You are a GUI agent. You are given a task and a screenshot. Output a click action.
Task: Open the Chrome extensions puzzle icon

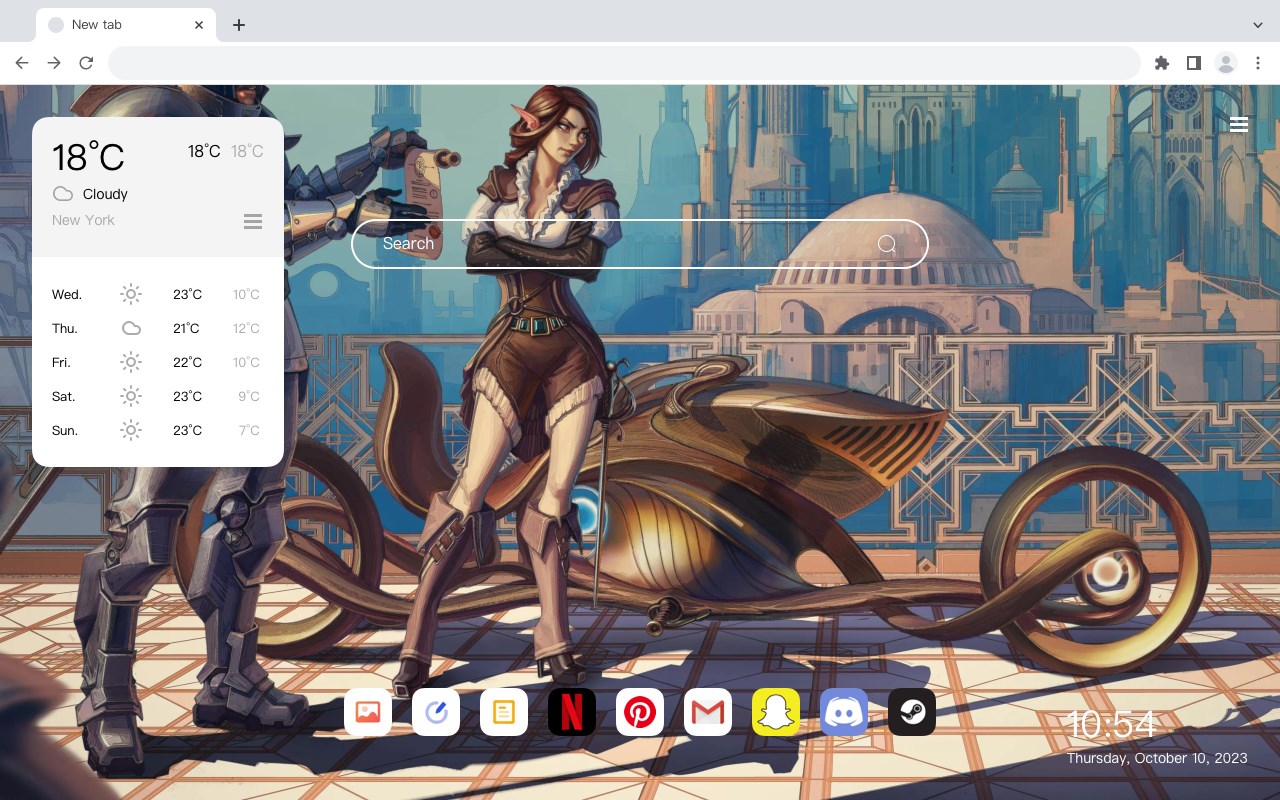point(1161,63)
